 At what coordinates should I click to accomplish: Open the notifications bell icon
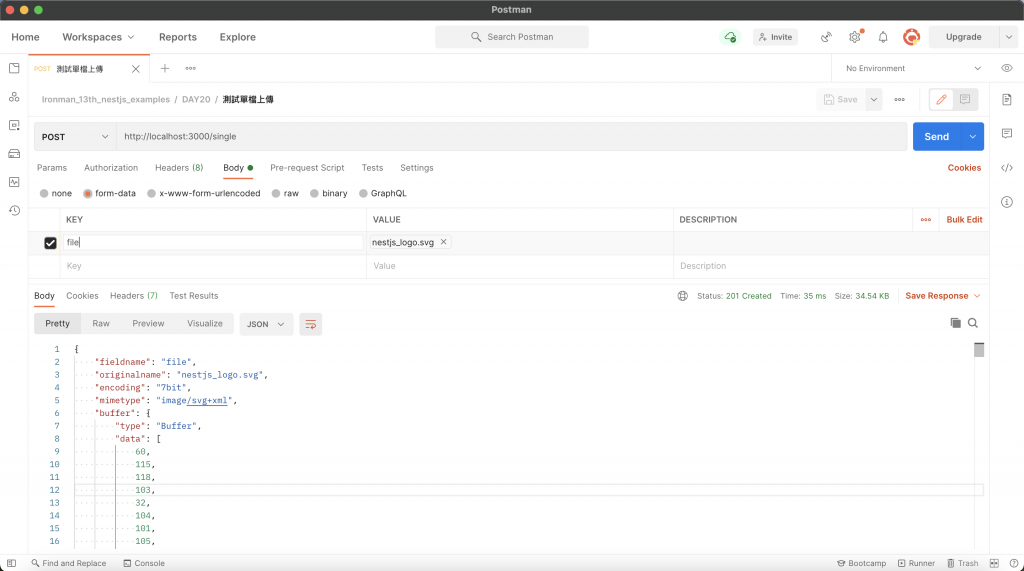(x=883, y=37)
